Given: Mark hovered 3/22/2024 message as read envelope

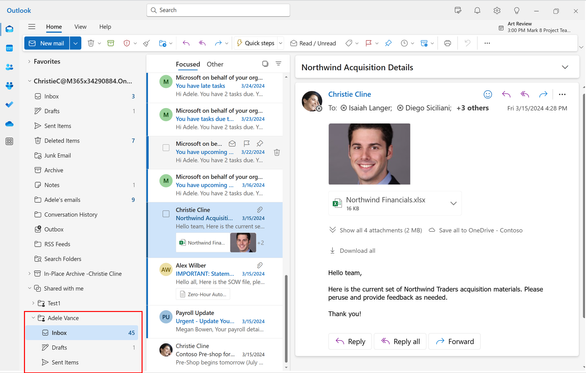Looking at the screenshot, I should pyautogui.click(x=232, y=144).
